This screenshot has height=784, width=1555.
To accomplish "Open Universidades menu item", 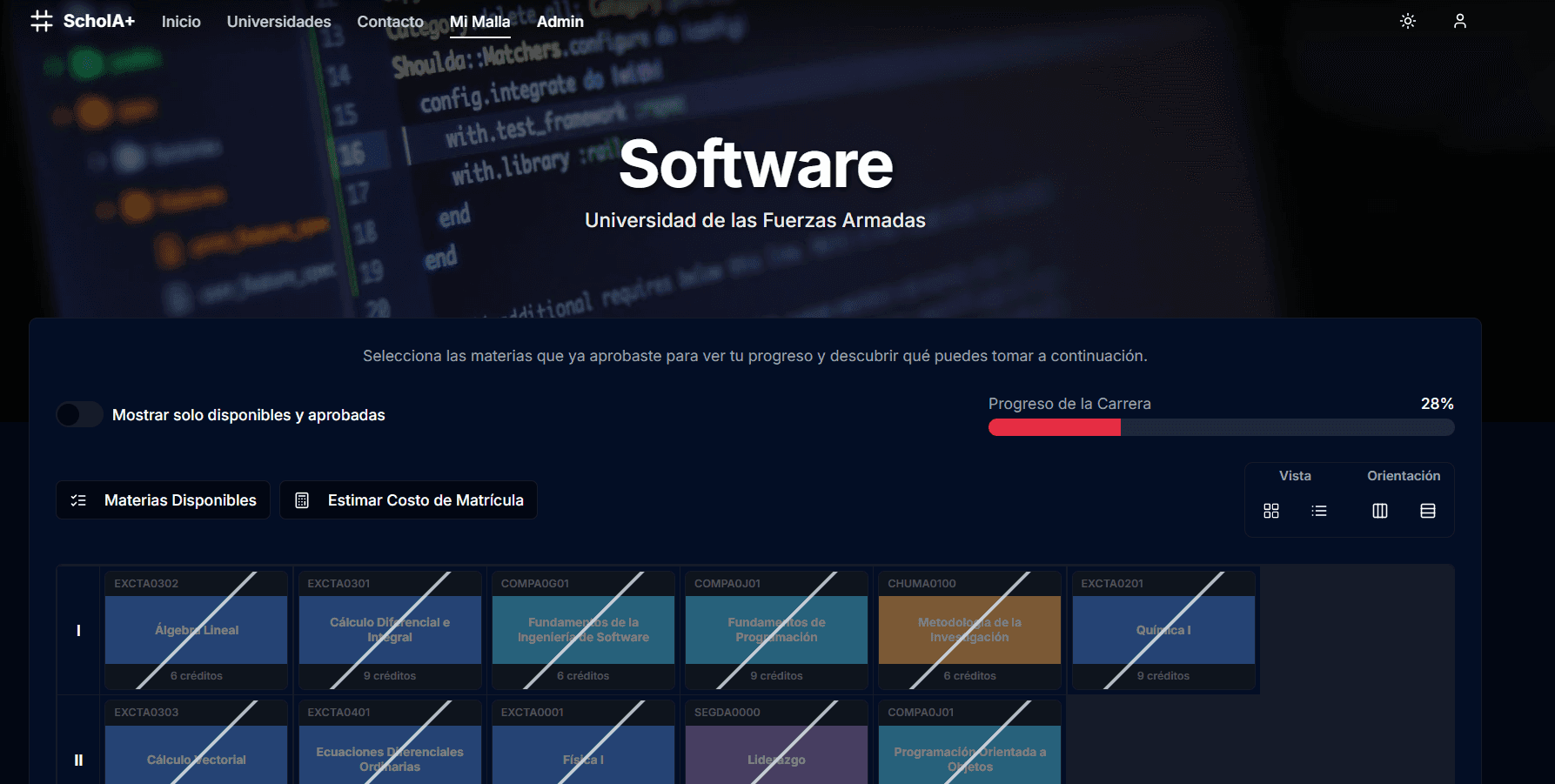I will [x=278, y=22].
